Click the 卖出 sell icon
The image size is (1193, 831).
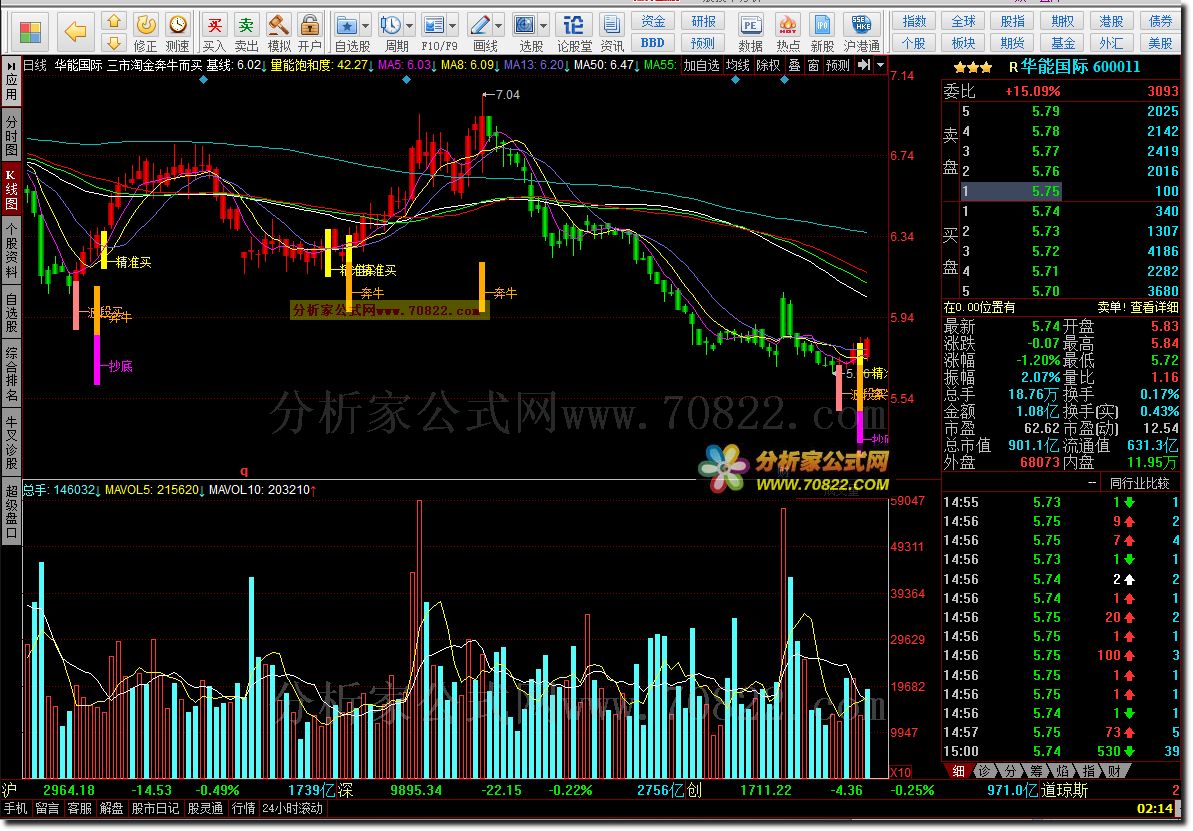coord(247,33)
